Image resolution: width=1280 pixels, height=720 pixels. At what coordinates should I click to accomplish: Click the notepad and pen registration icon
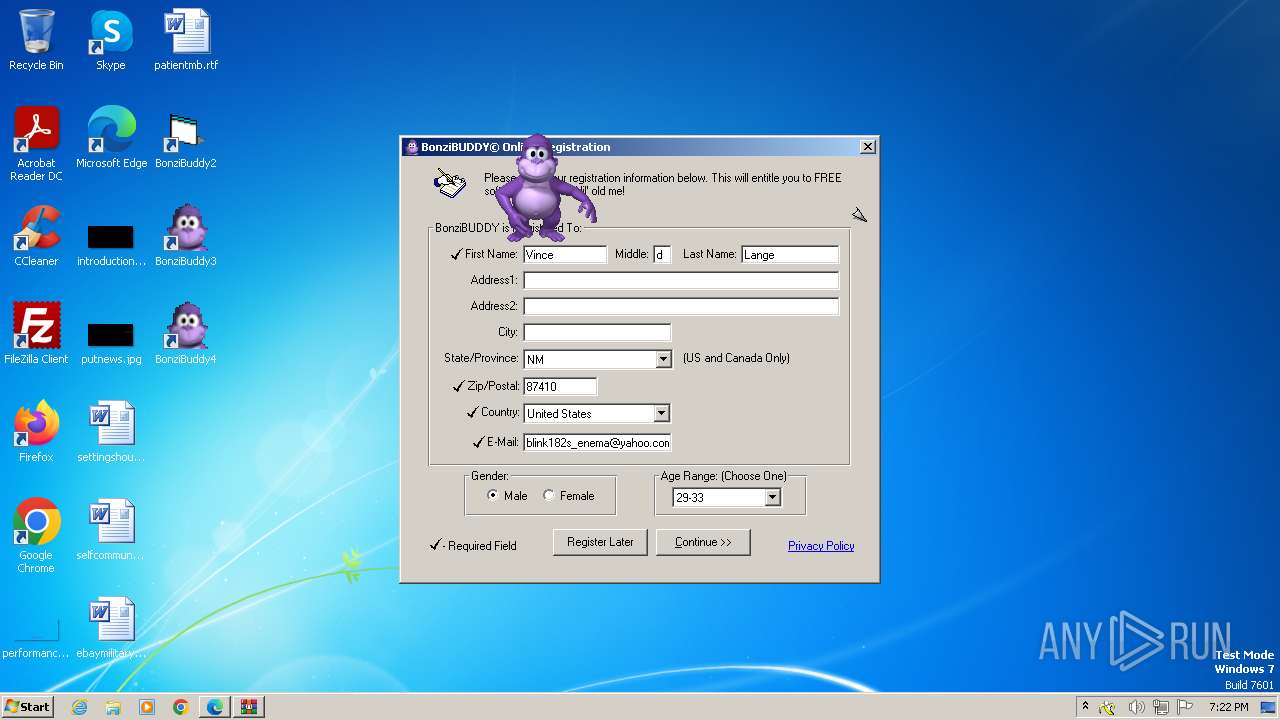point(450,184)
